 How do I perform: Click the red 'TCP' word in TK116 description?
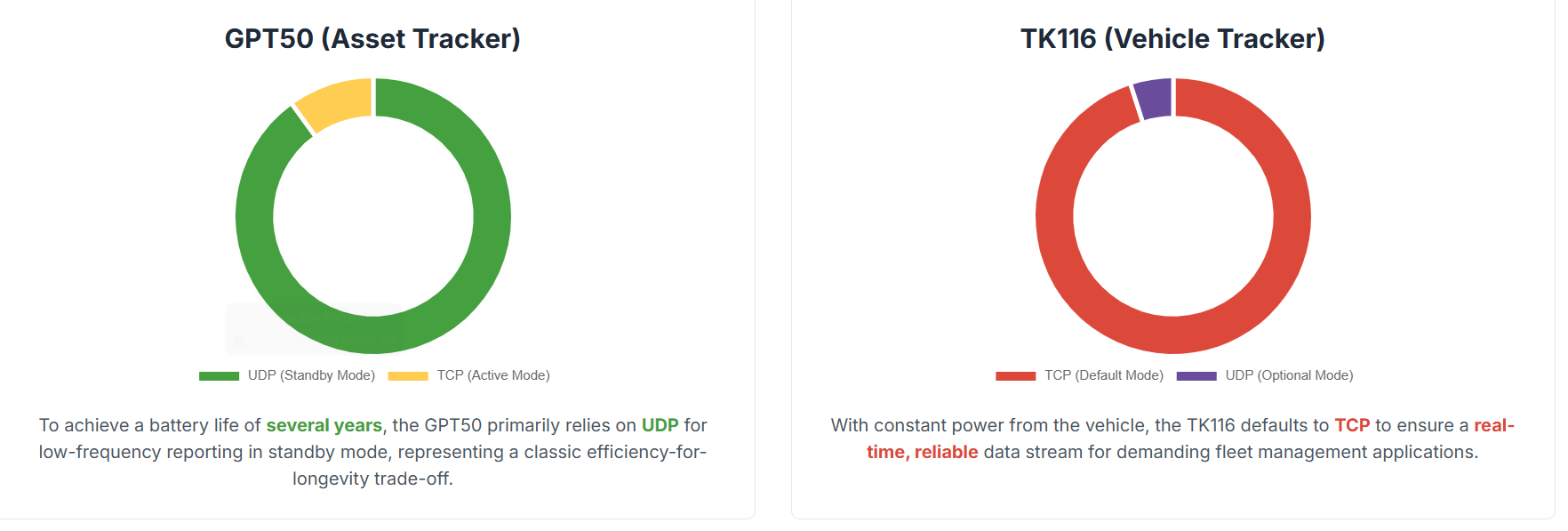(x=1352, y=425)
